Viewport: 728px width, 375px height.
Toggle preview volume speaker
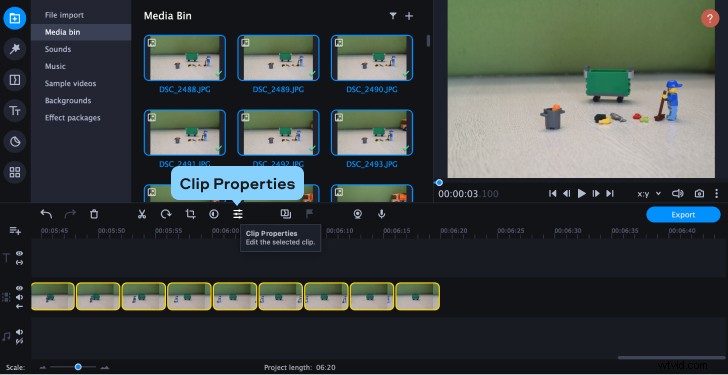tap(678, 194)
